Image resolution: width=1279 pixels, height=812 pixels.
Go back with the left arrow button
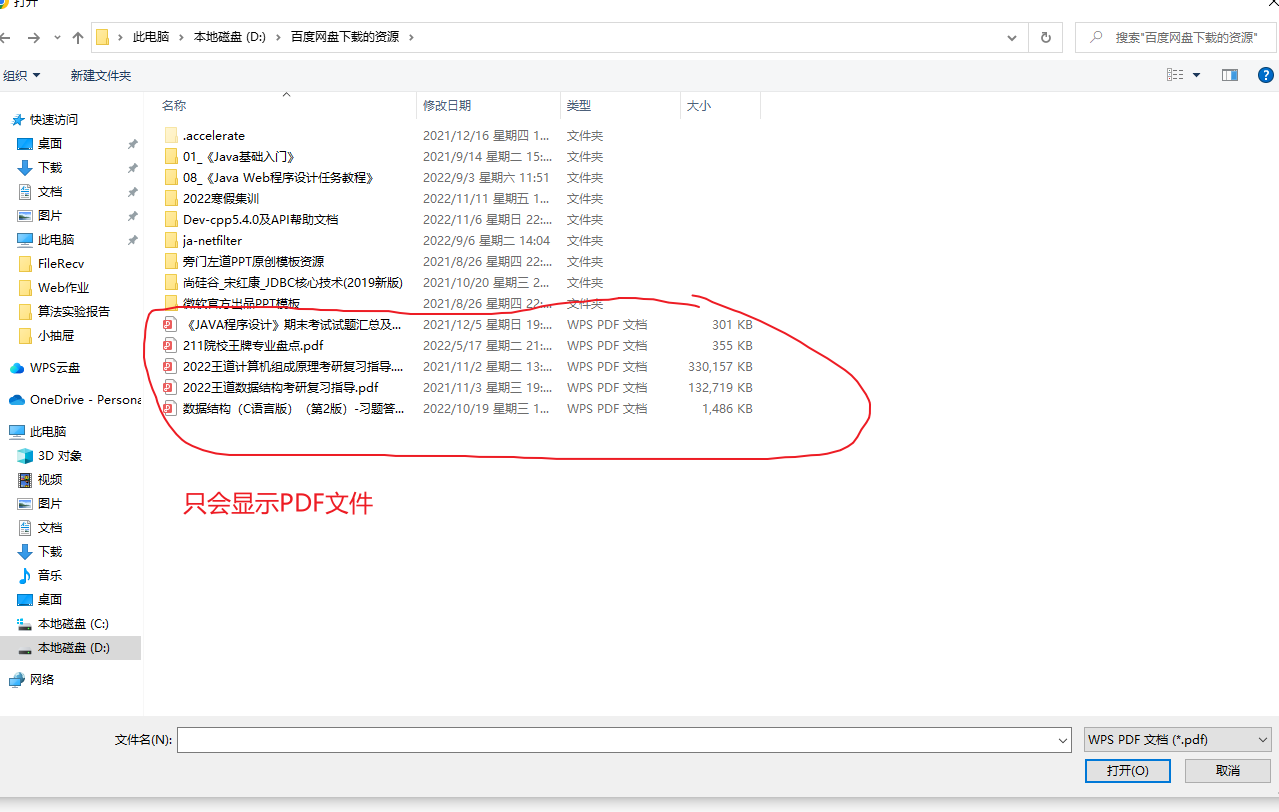pyautogui.click(x=6, y=38)
